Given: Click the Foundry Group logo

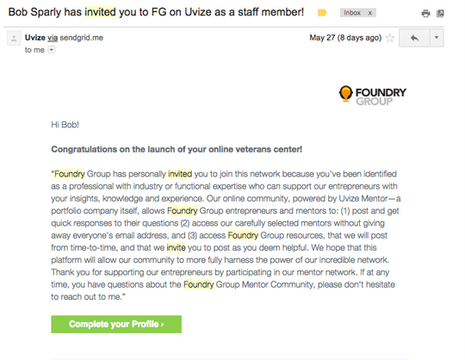Looking at the screenshot, I should pyautogui.click(x=372, y=96).
